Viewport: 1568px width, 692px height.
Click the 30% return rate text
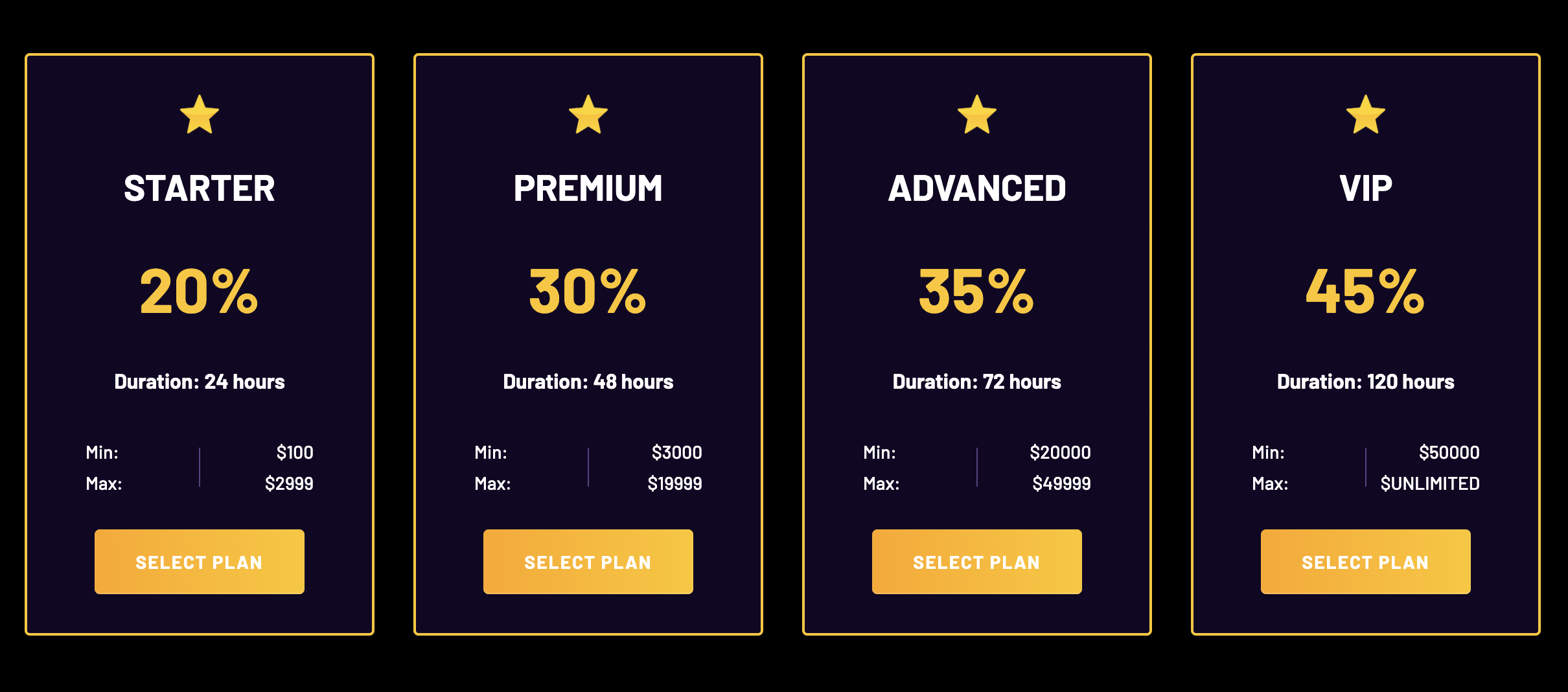(588, 292)
